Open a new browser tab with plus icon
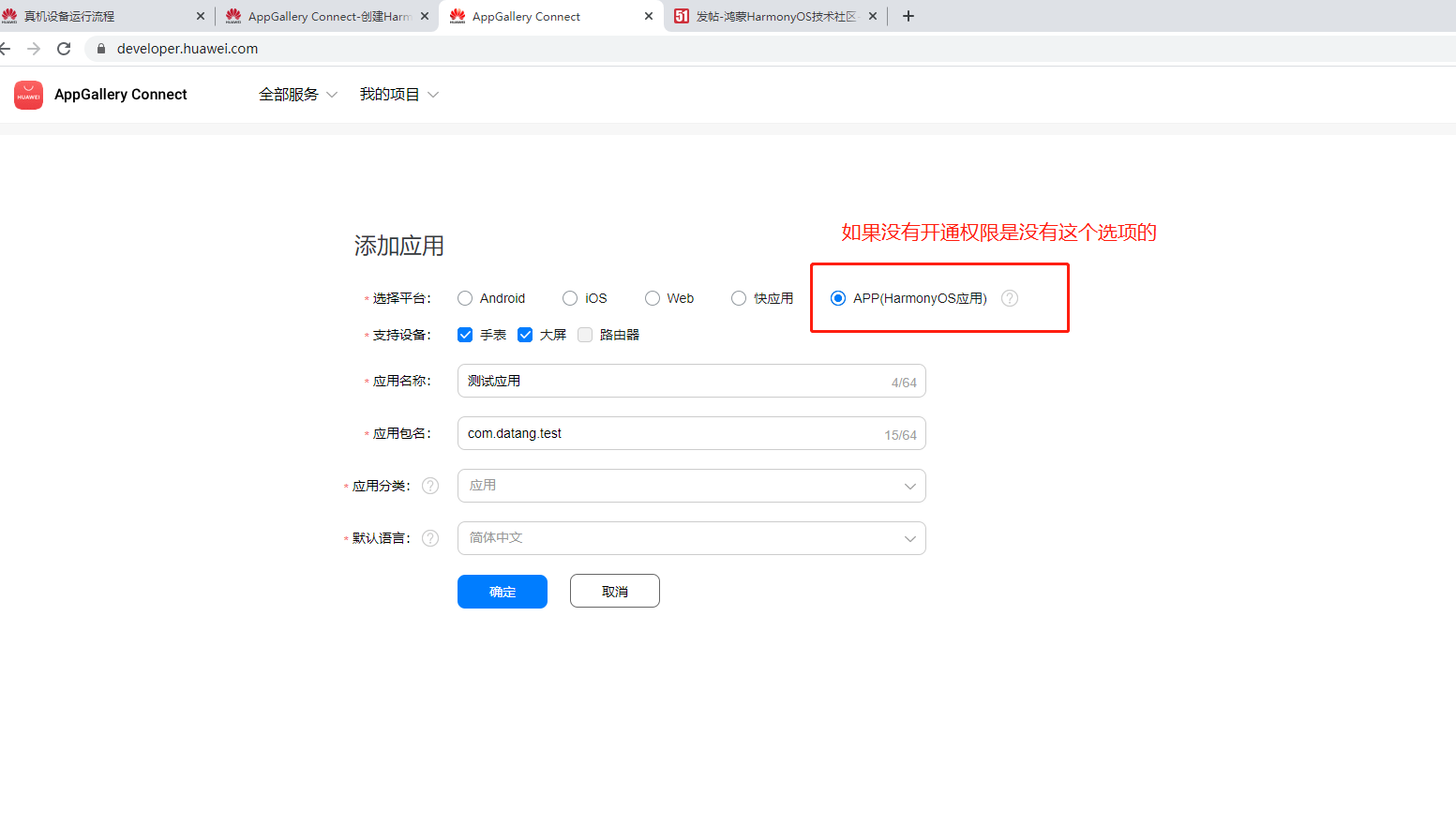 [x=908, y=16]
